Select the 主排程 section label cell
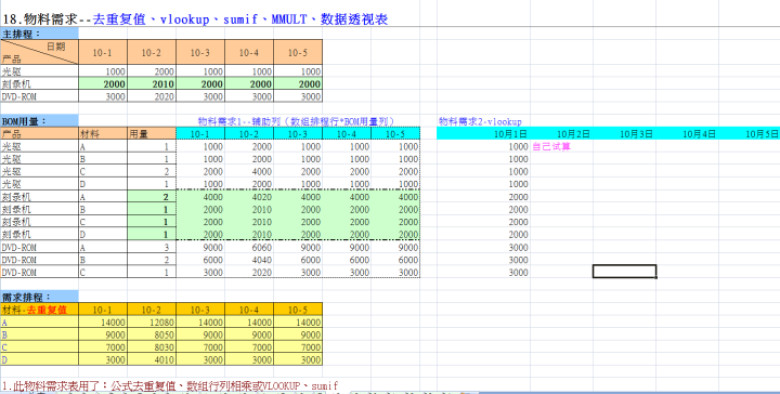The height and width of the screenshot is (394, 780). click(x=39, y=34)
